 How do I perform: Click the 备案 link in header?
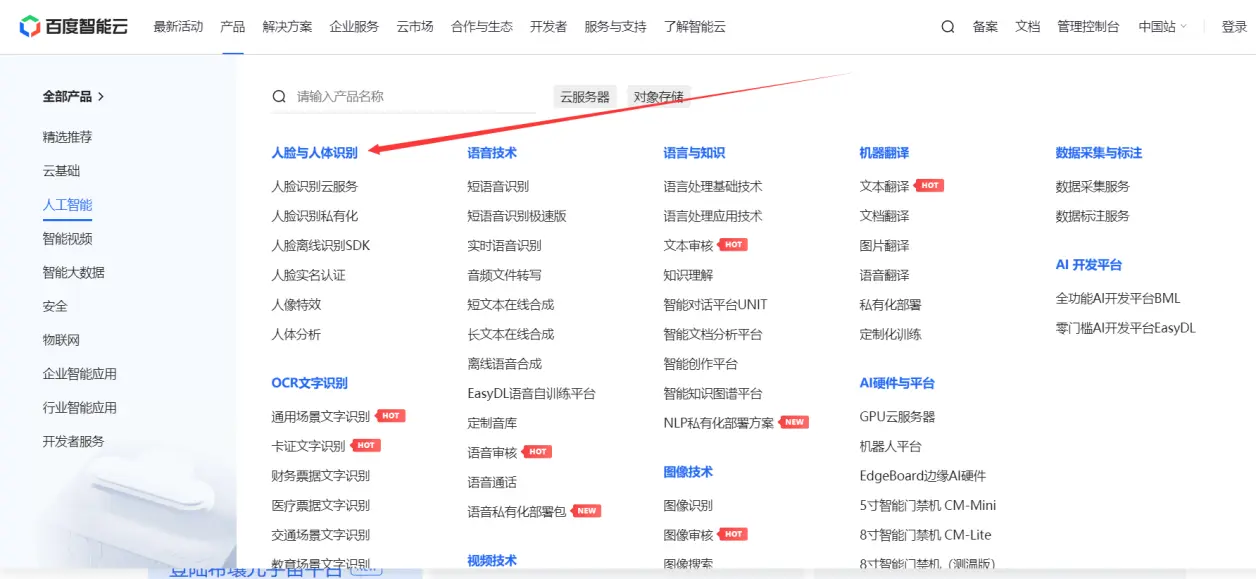pyautogui.click(x=985, y=27)
